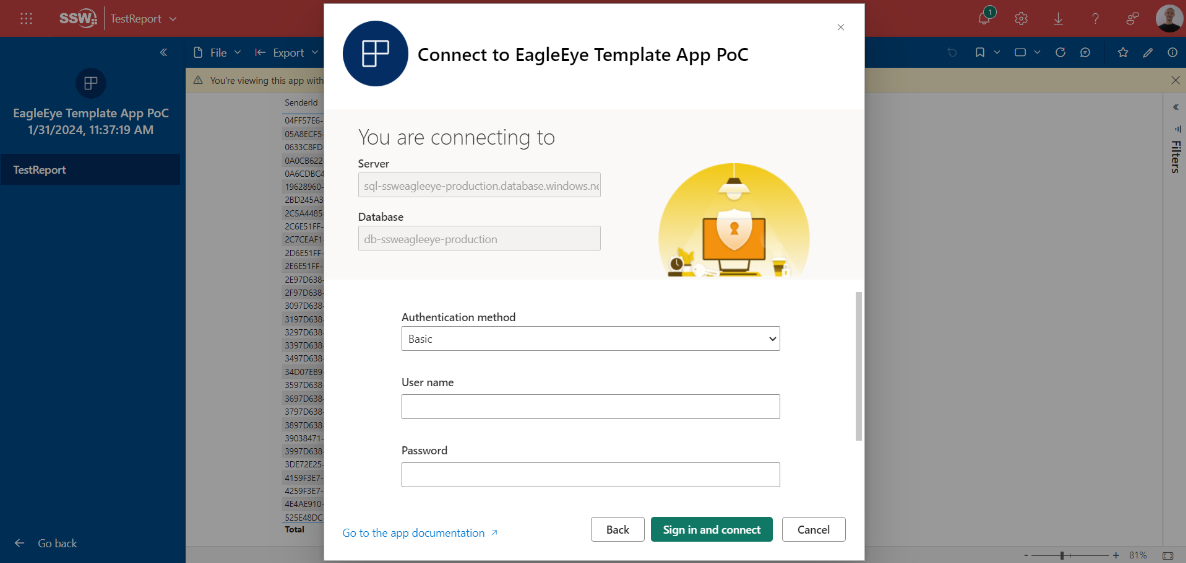Click the fit to page icon
1186x563 pixels.
pos(1167,555)
